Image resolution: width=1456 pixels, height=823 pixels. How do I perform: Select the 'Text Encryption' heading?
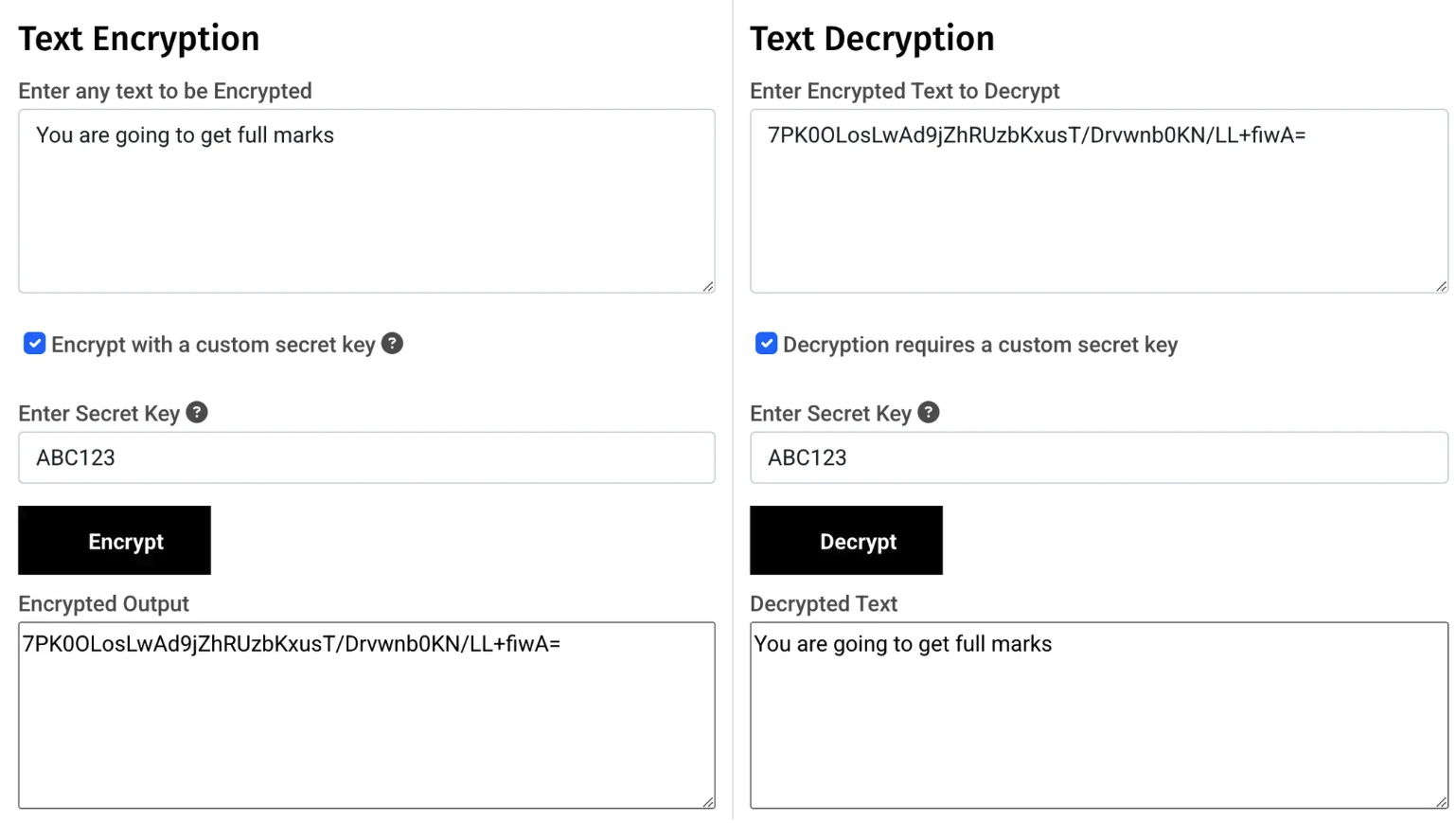tap(138, 38)
